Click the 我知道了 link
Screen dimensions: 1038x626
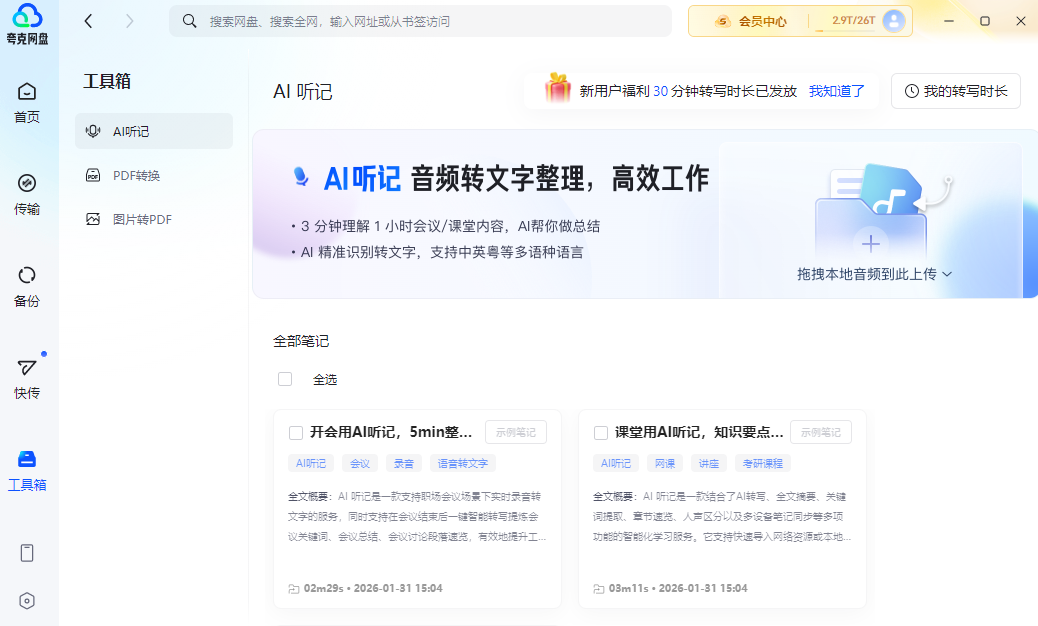(837, 91)
